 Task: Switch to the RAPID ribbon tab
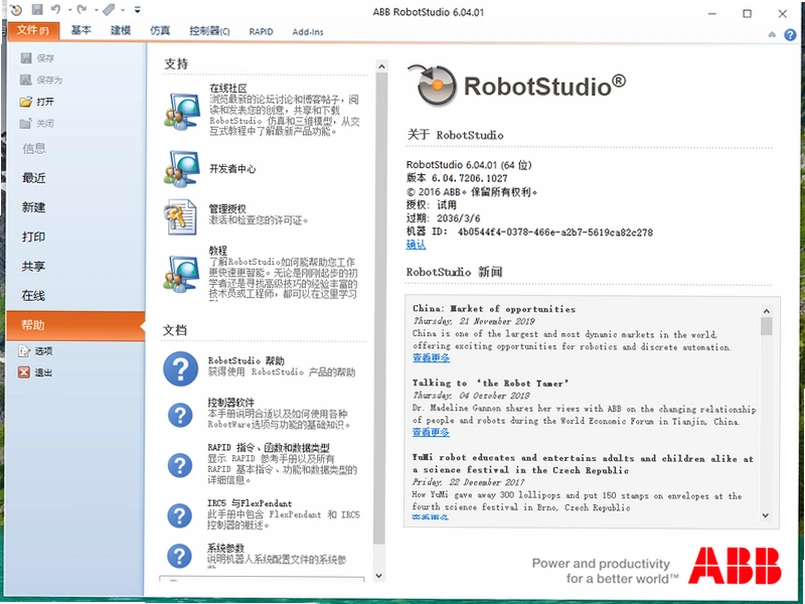(261, 31)
